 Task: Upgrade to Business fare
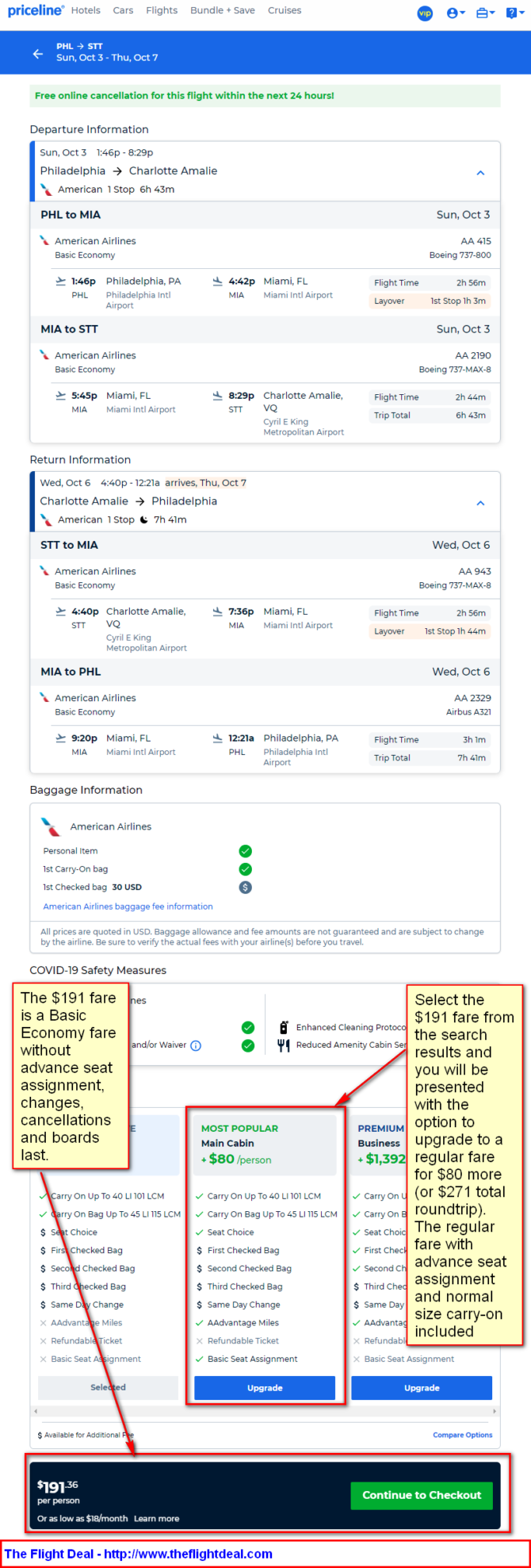[422, 1387]
